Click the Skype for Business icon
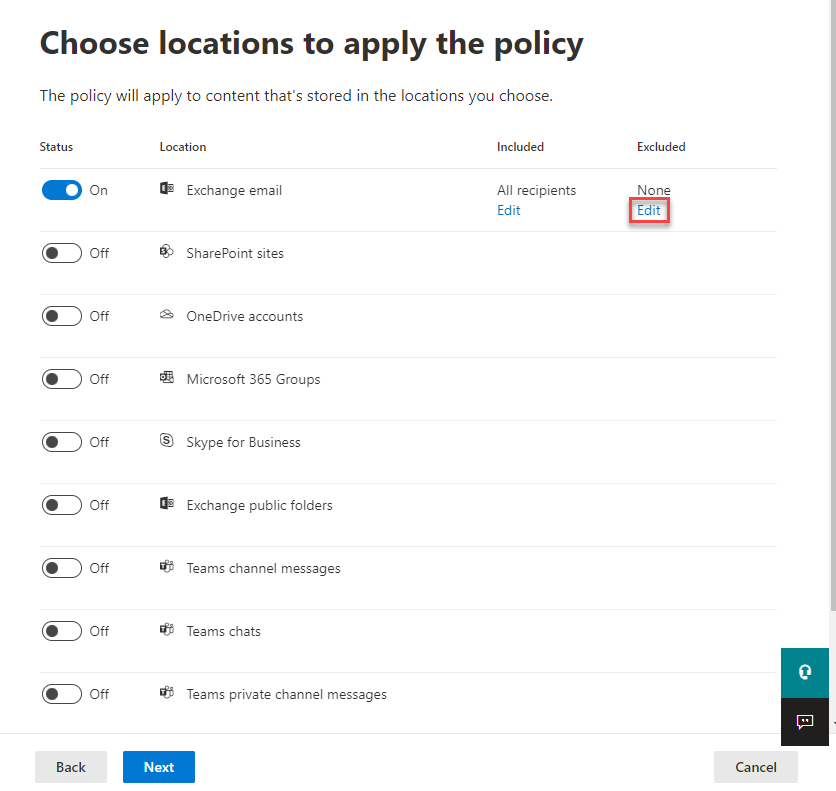 pyautogui.click(x=167, y=440)
